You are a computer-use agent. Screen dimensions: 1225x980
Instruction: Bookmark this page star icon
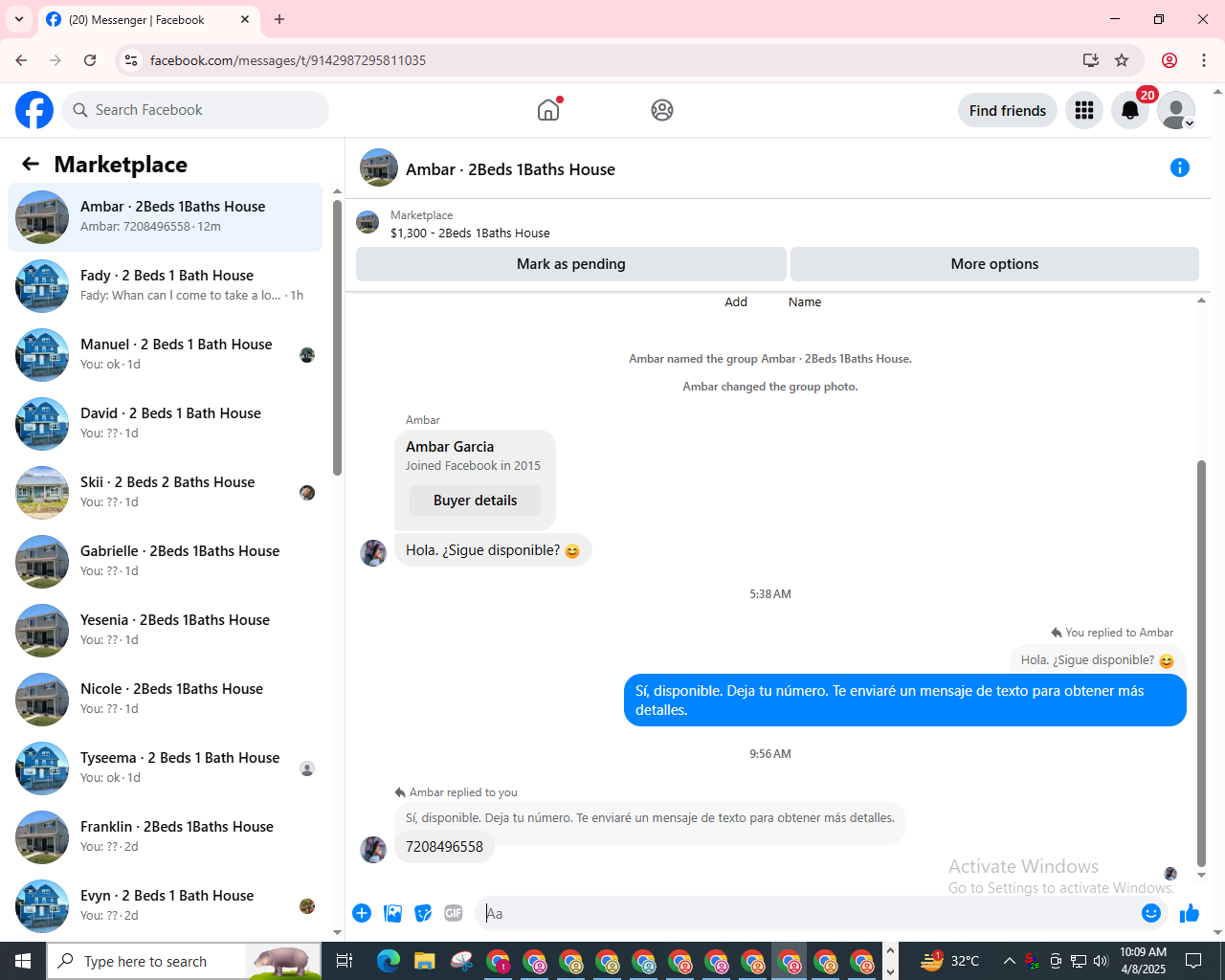[1122, 60]
